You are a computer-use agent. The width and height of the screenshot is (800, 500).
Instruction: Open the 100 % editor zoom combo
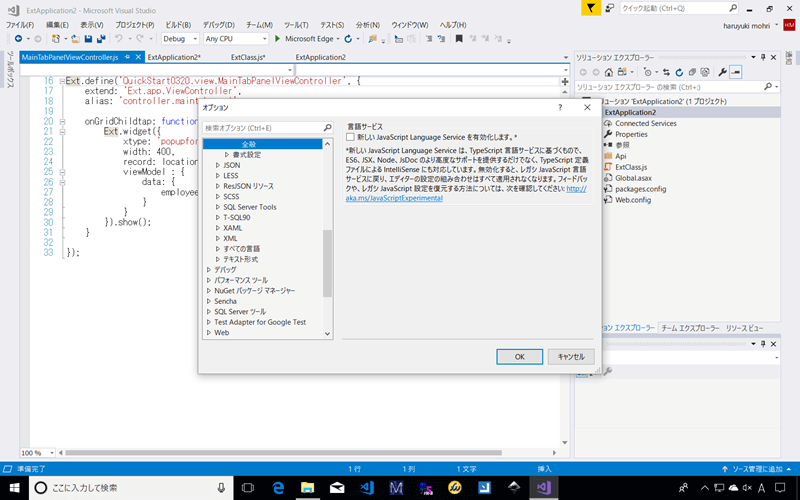point(38,453)
